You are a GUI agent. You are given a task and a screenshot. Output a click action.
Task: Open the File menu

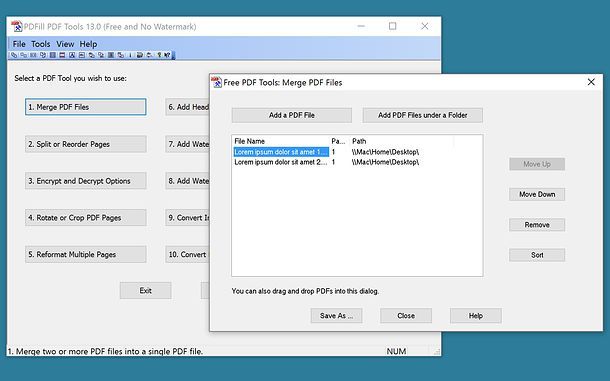tap(19, 44)
